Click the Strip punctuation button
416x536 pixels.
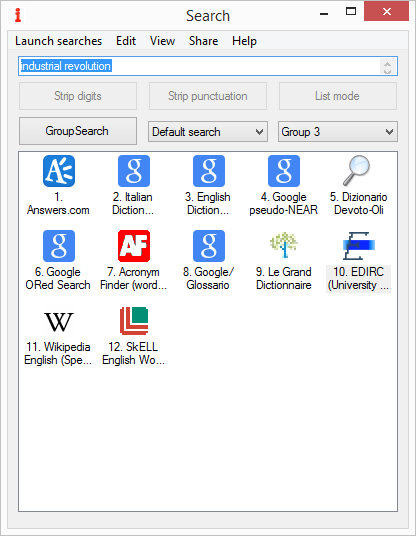tap(208, 96)
